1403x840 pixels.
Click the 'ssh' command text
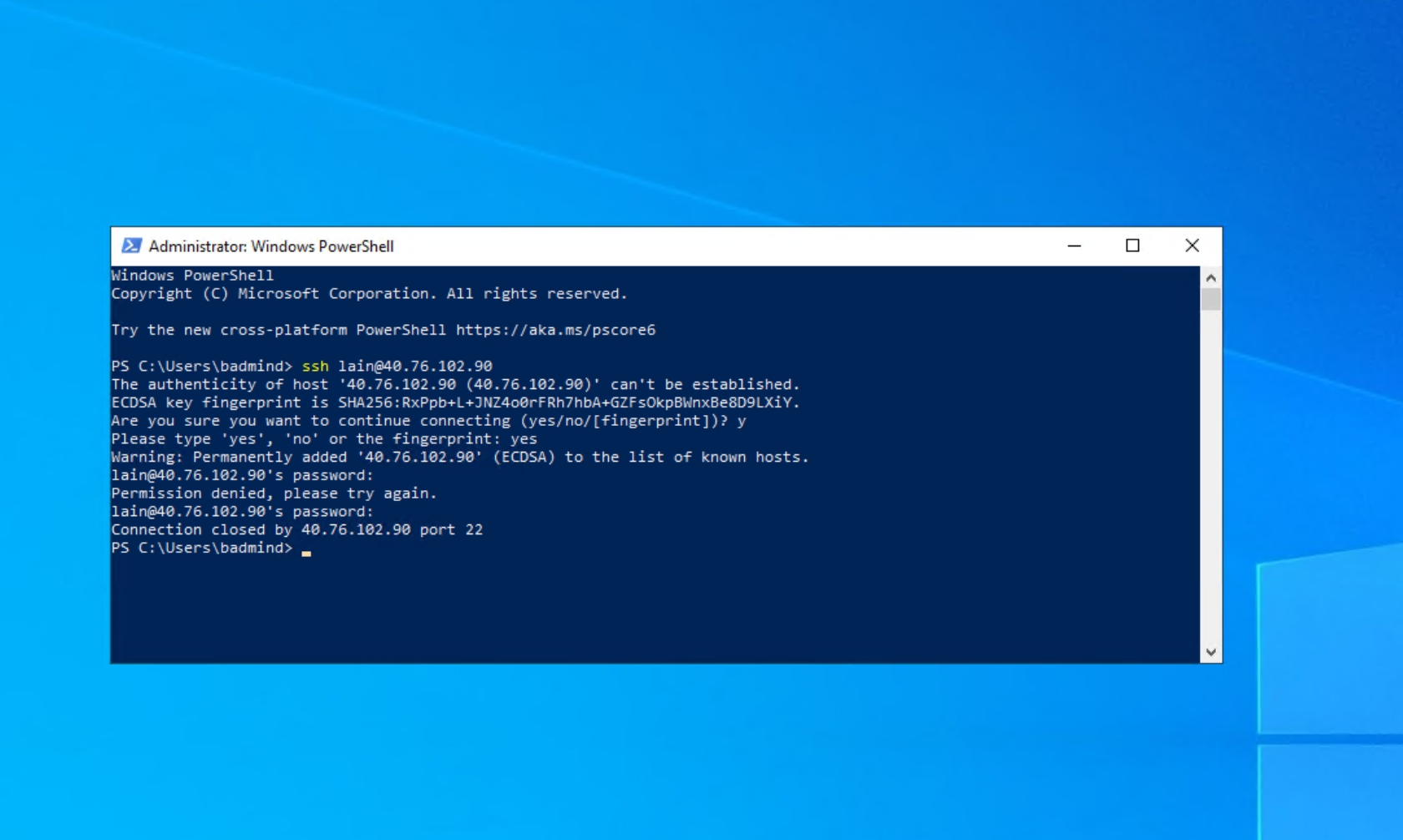(x=316, y=366)
